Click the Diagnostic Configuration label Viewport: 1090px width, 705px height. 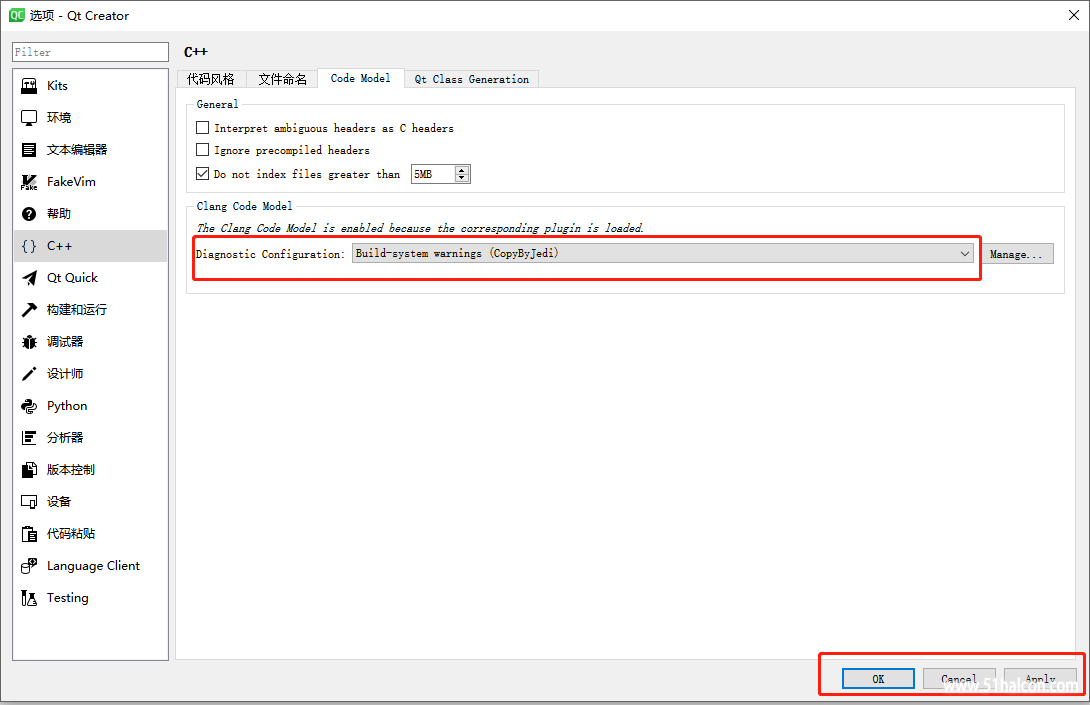coord(270,254)
